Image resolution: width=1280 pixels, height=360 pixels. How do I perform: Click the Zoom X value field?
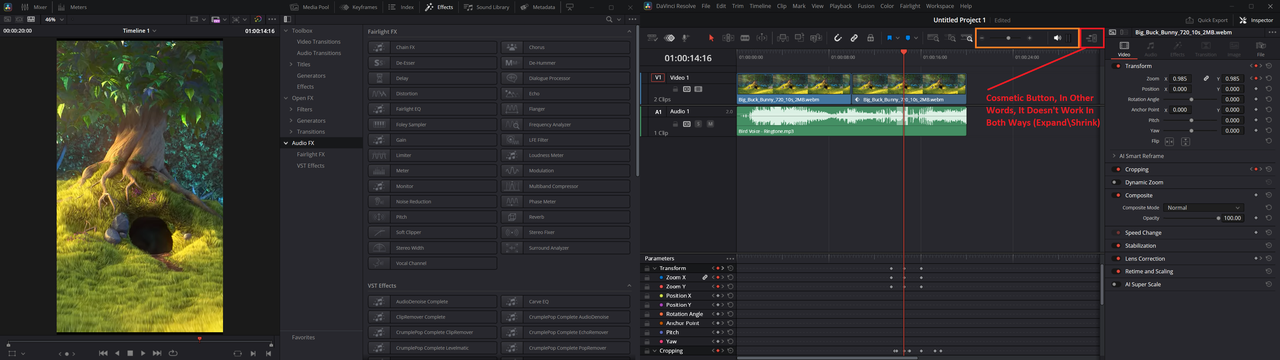click(x=1180, y=79)
